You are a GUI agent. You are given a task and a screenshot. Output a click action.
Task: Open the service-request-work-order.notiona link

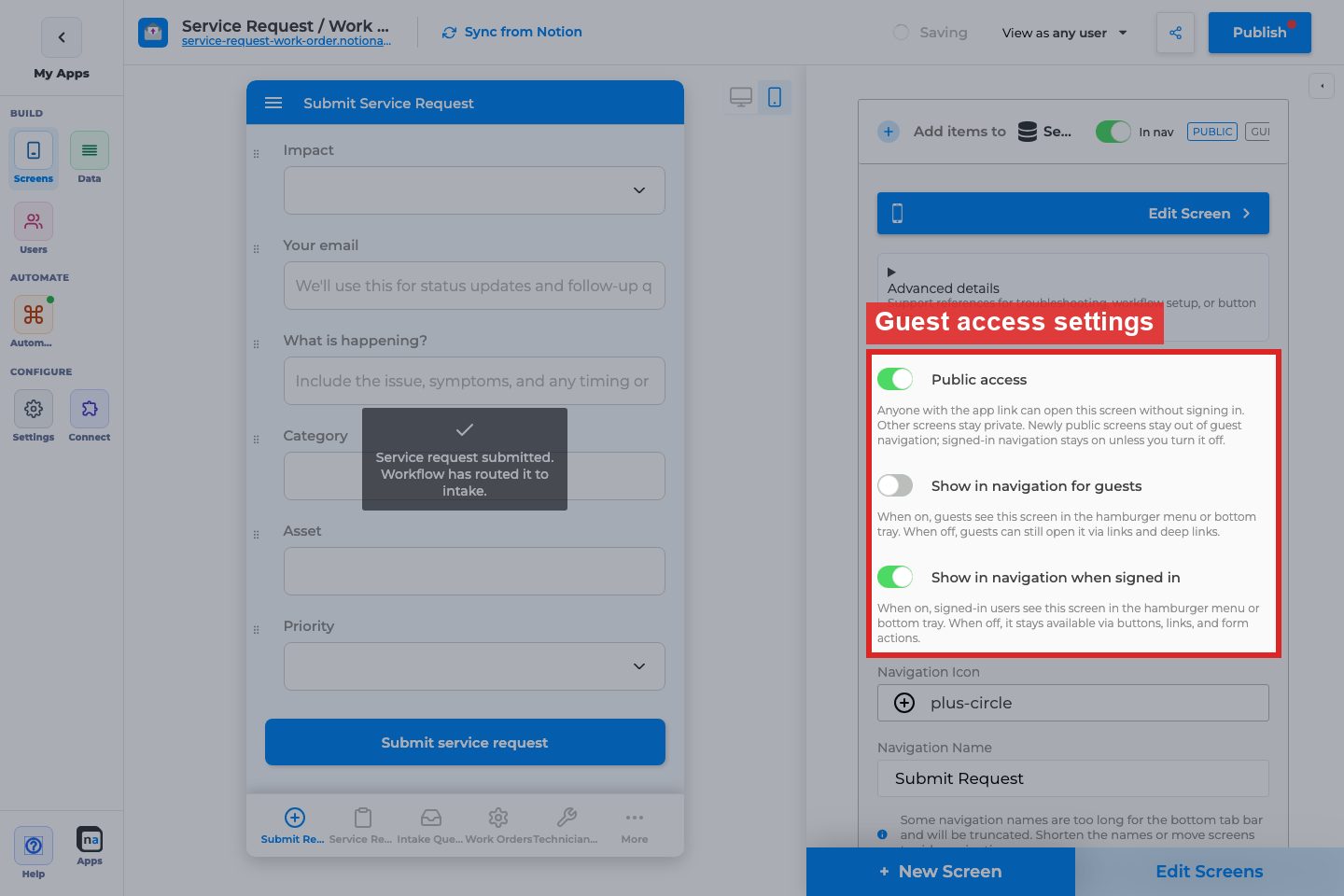tap(287, 41)
